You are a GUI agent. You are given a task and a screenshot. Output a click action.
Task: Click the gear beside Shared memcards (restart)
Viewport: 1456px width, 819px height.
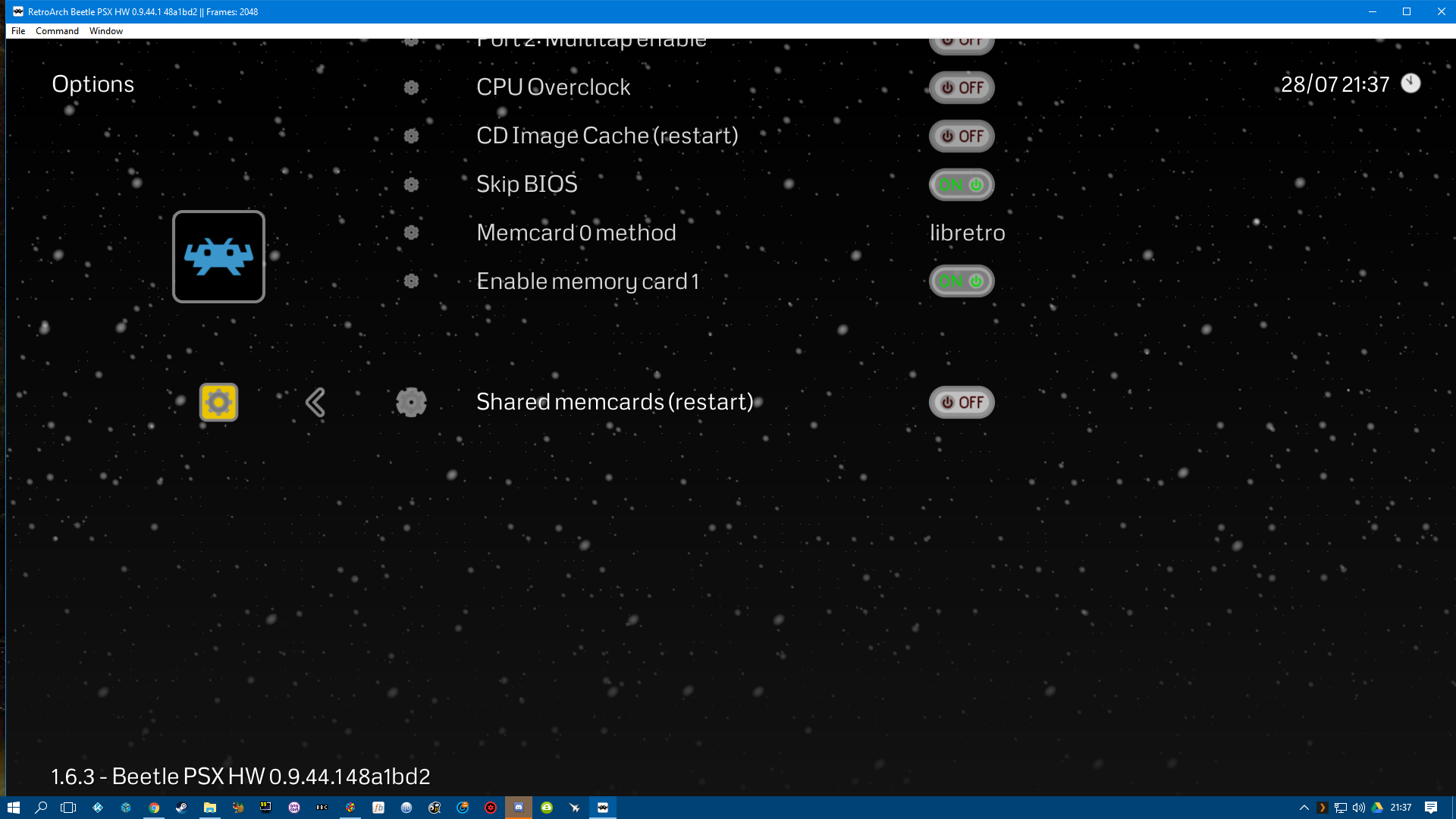click(x=411, y=402)
